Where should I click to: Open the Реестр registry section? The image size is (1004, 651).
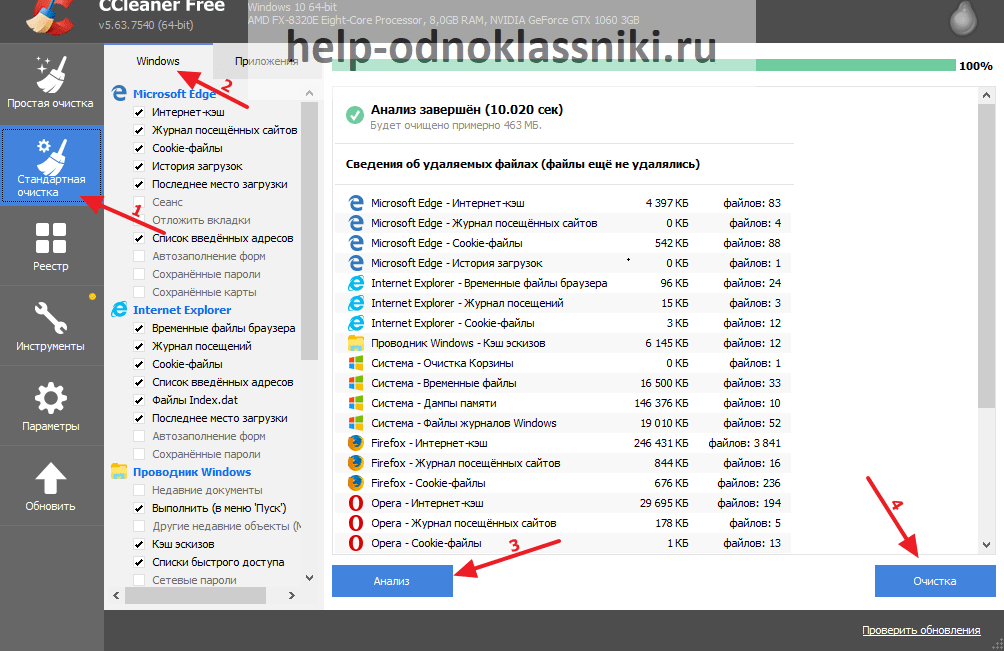(50, 246)
